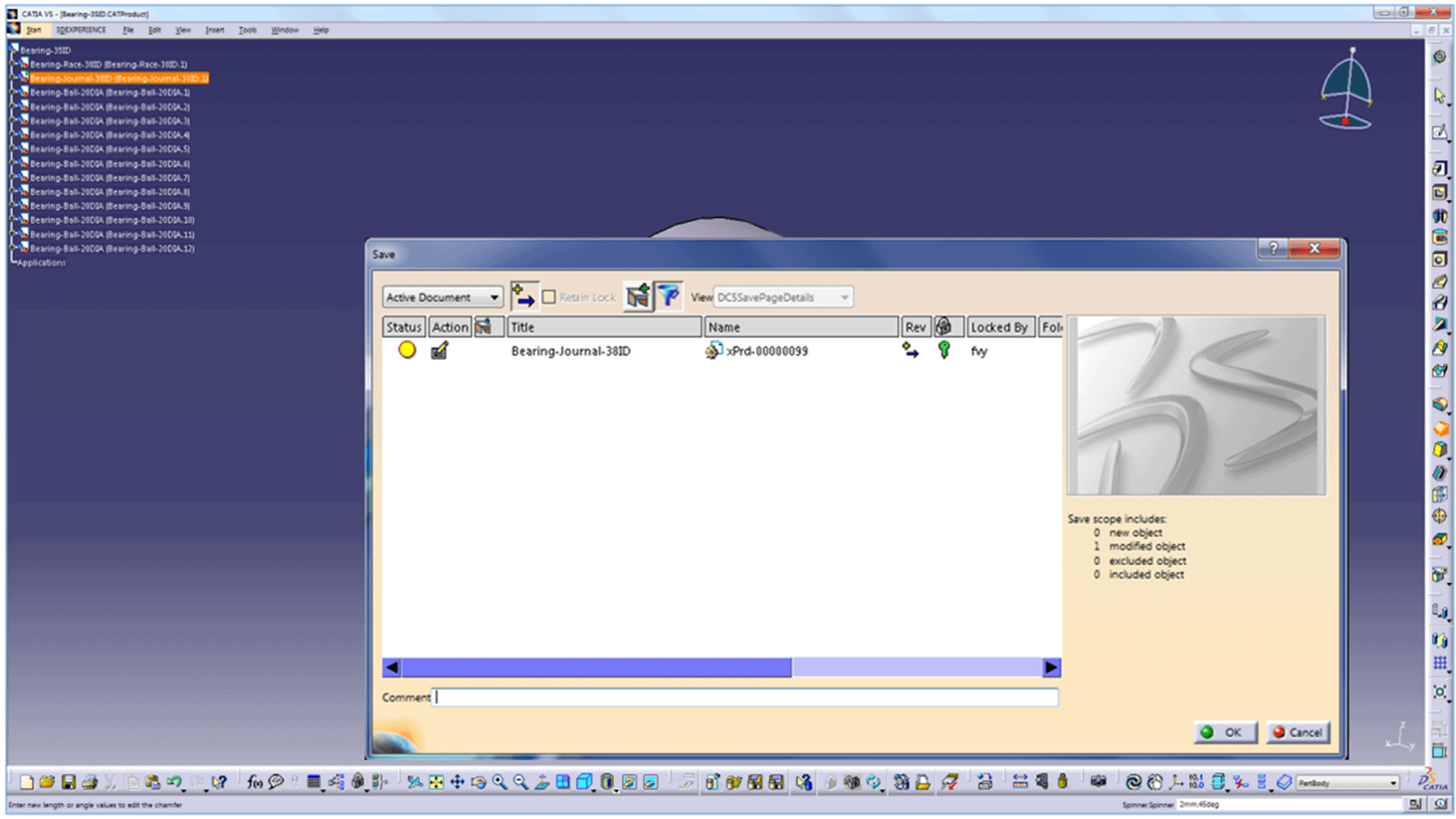Select the Pan four-arrow icon
Viewport: 1456px width, 819px height.
tap(457, 782)
